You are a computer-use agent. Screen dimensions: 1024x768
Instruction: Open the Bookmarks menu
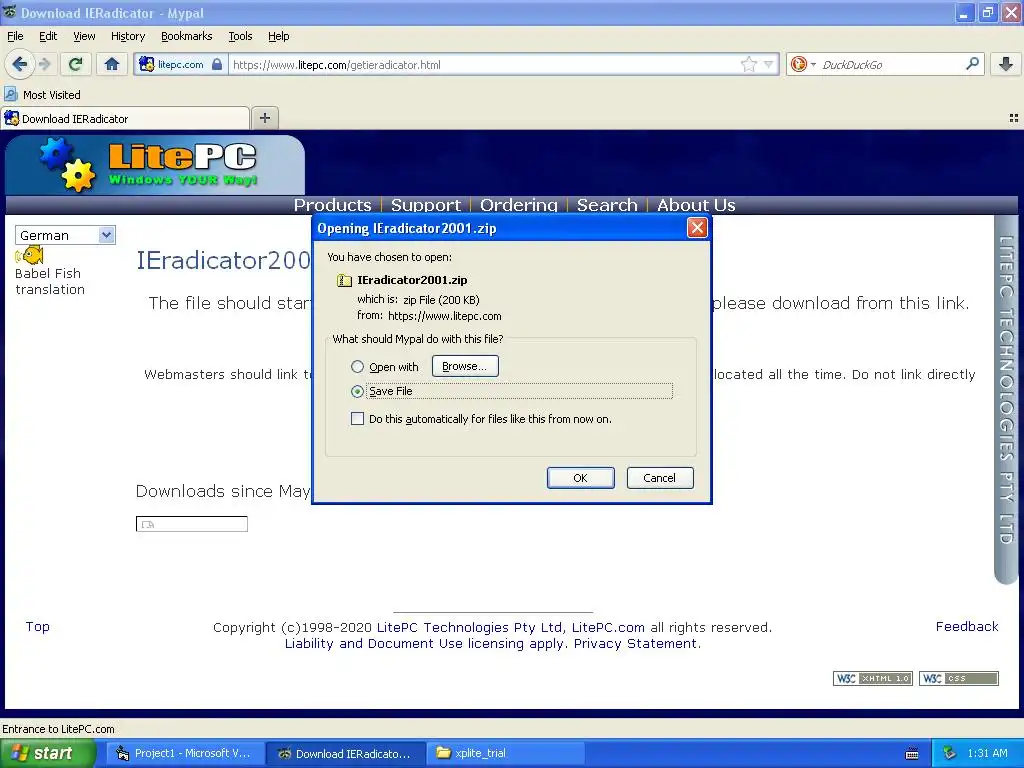pyautogui.click(x=186, y=36)
